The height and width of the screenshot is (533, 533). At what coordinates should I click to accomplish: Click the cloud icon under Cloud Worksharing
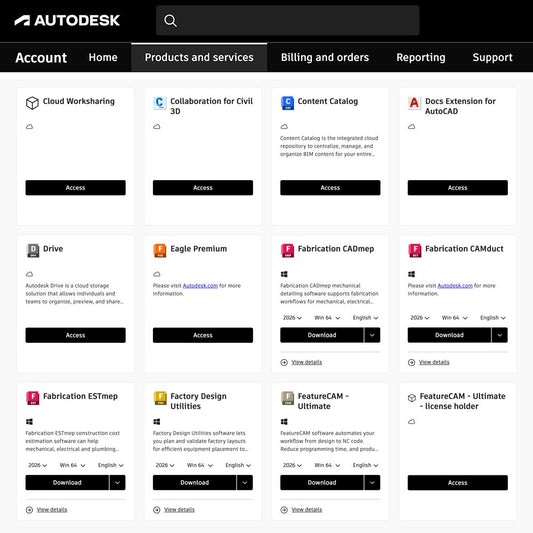30,127
